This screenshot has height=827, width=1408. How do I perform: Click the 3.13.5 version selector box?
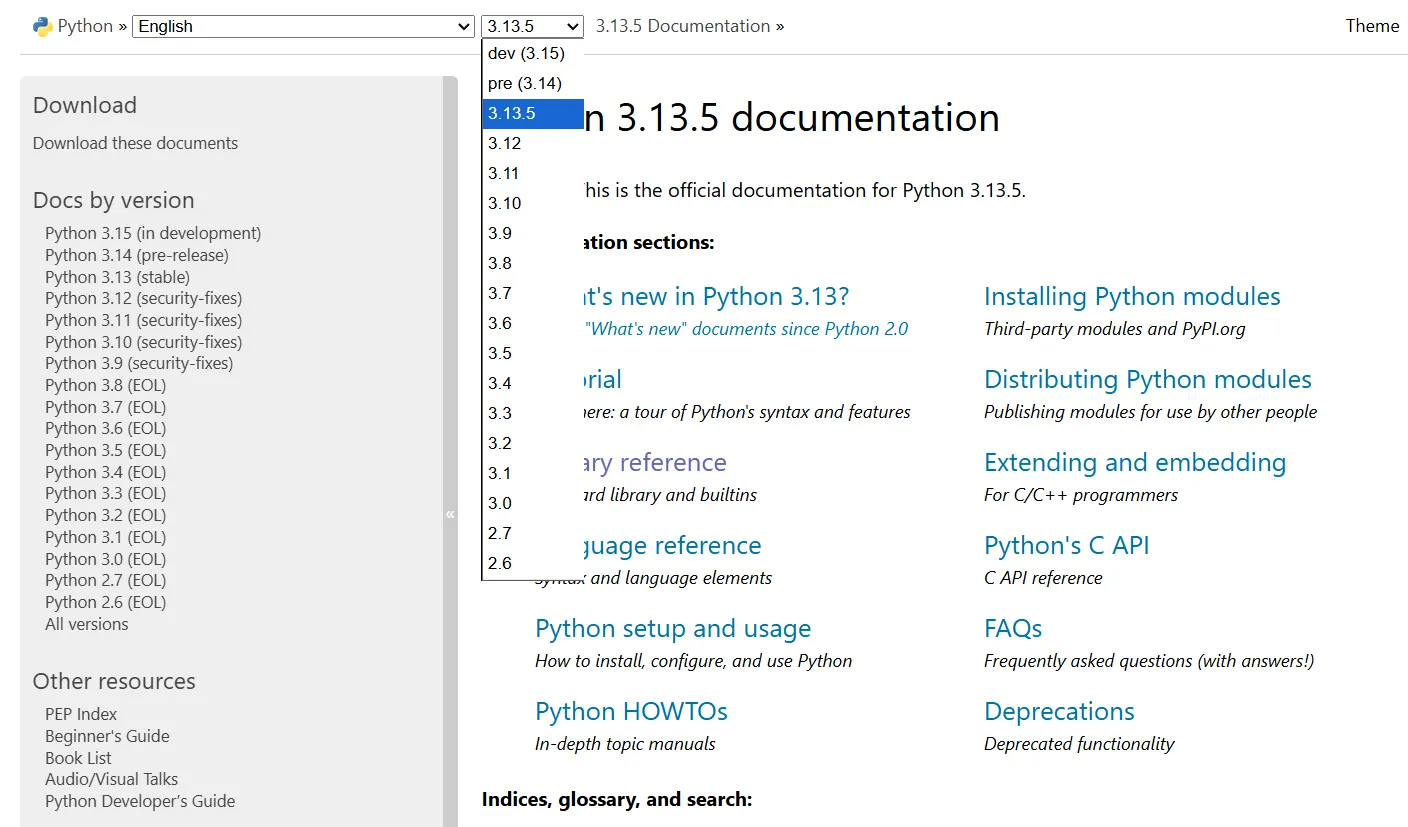pos(532,26)
